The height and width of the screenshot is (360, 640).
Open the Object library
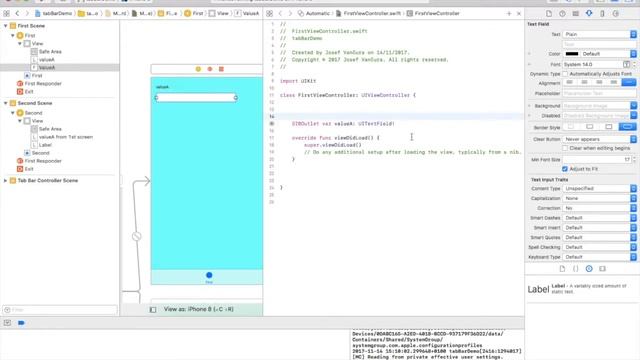589,269
